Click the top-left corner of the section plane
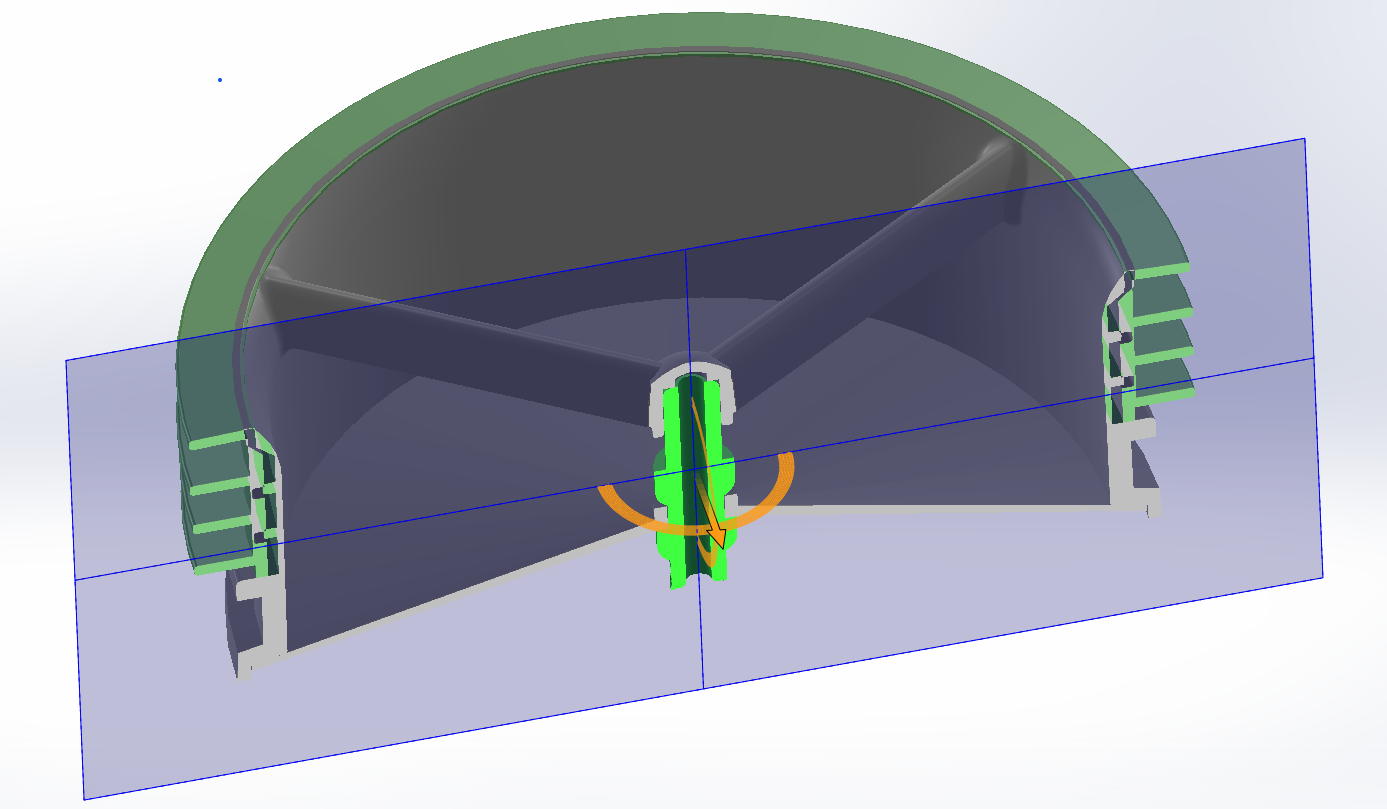 [x=67, y=361]
